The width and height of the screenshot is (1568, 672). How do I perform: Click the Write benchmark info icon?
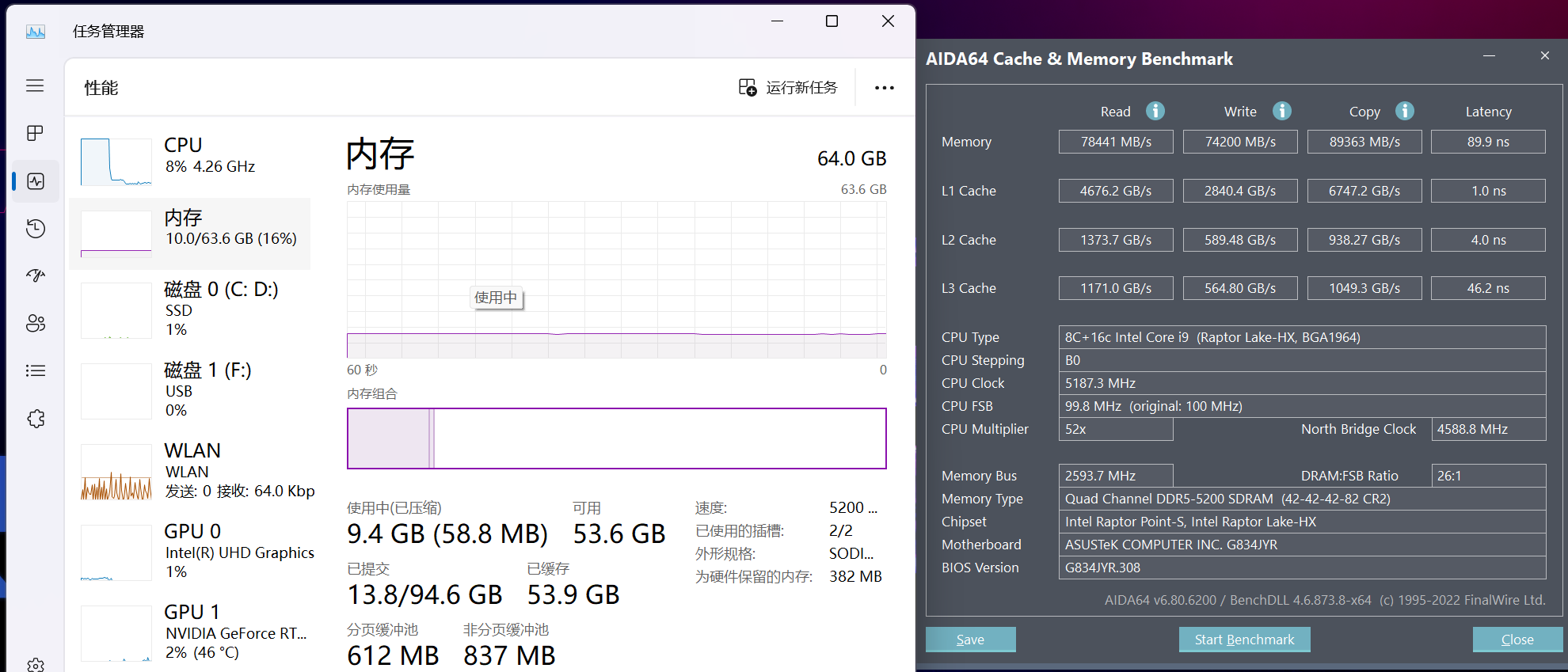pyautogui.click(x=1281, y=111)
